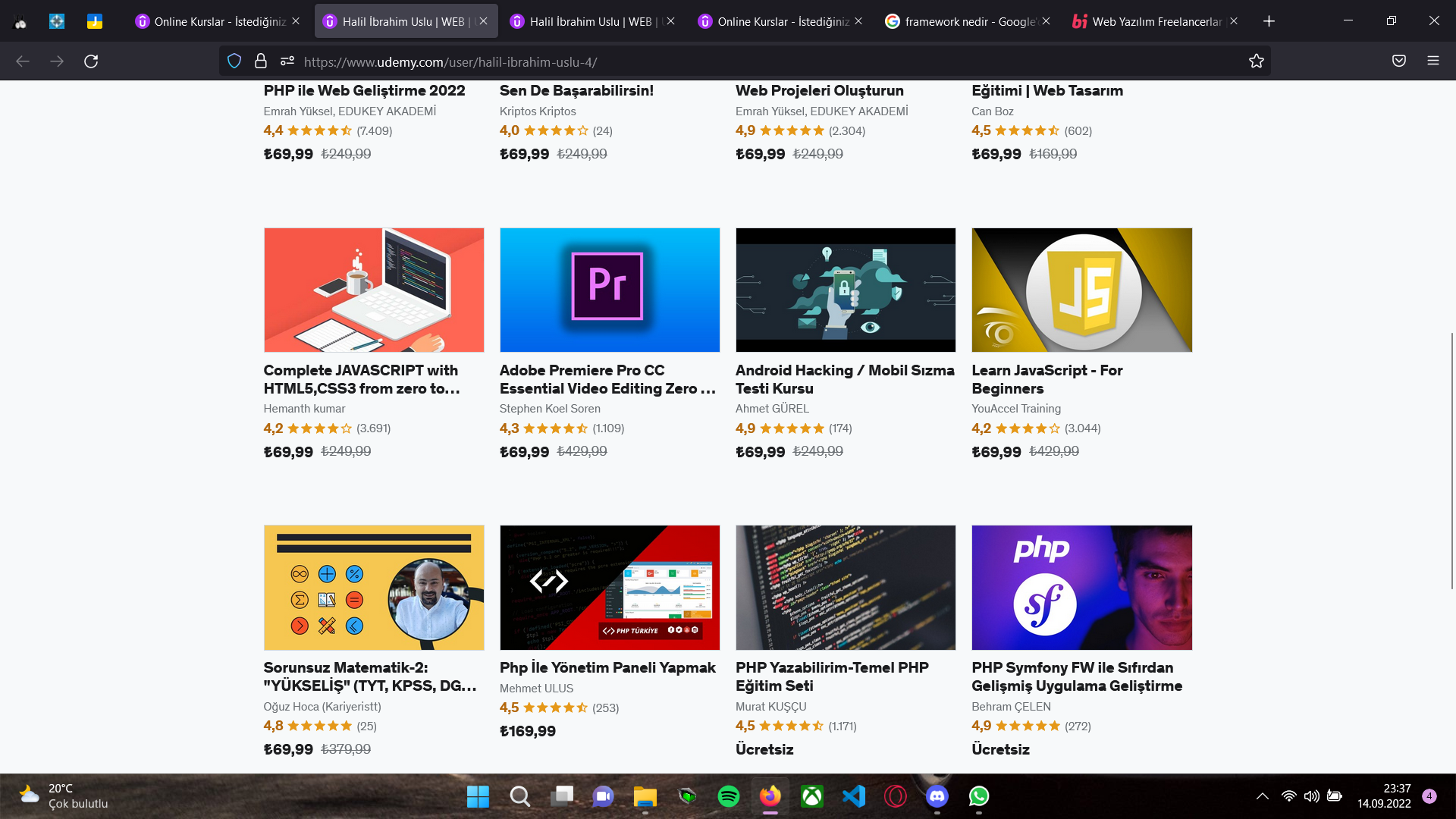Click the ₺169,99 price under Php İle Yönetim Paneli

click(x=528, y=731)
